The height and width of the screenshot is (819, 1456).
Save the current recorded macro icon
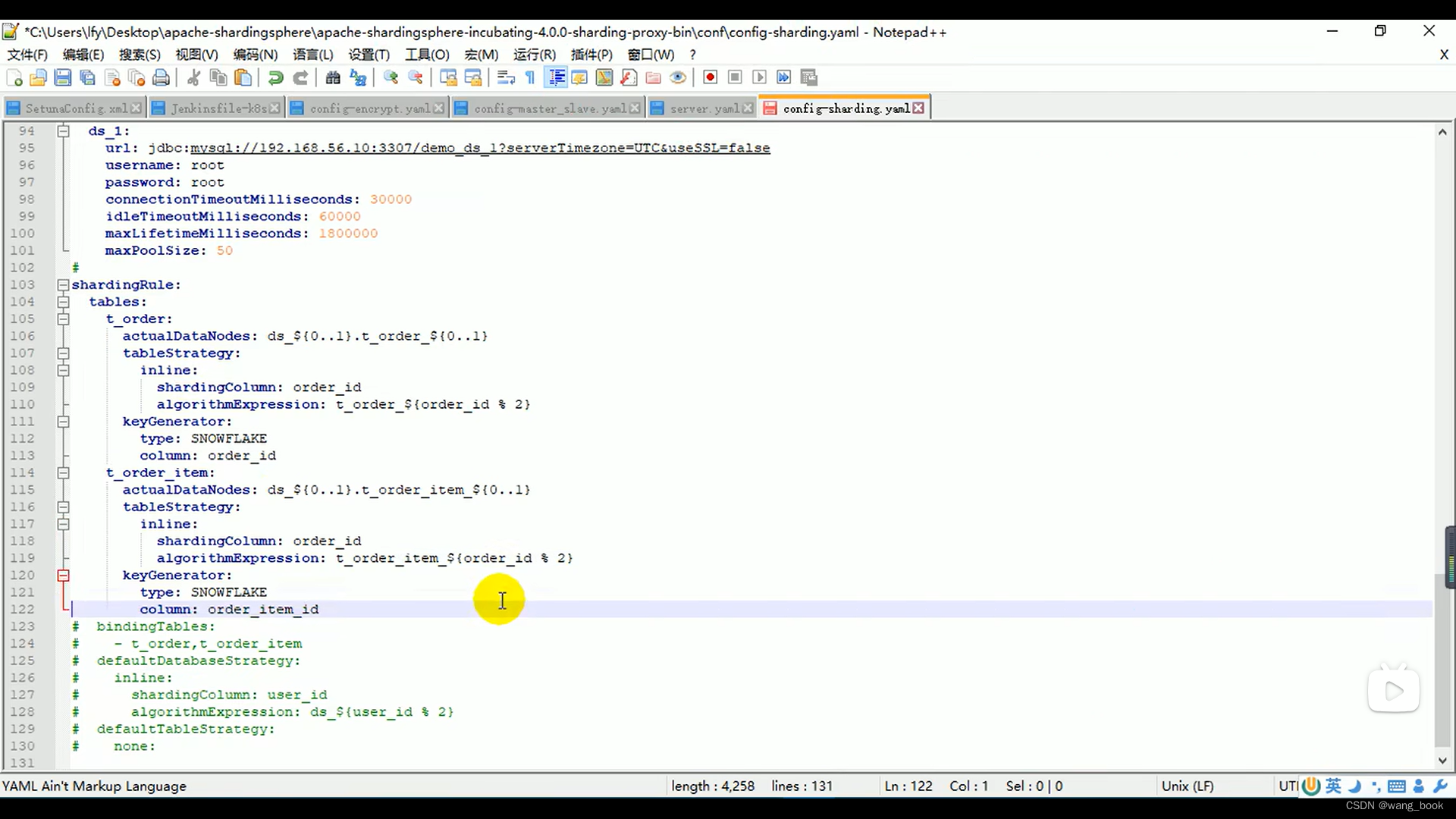[809, 77]
